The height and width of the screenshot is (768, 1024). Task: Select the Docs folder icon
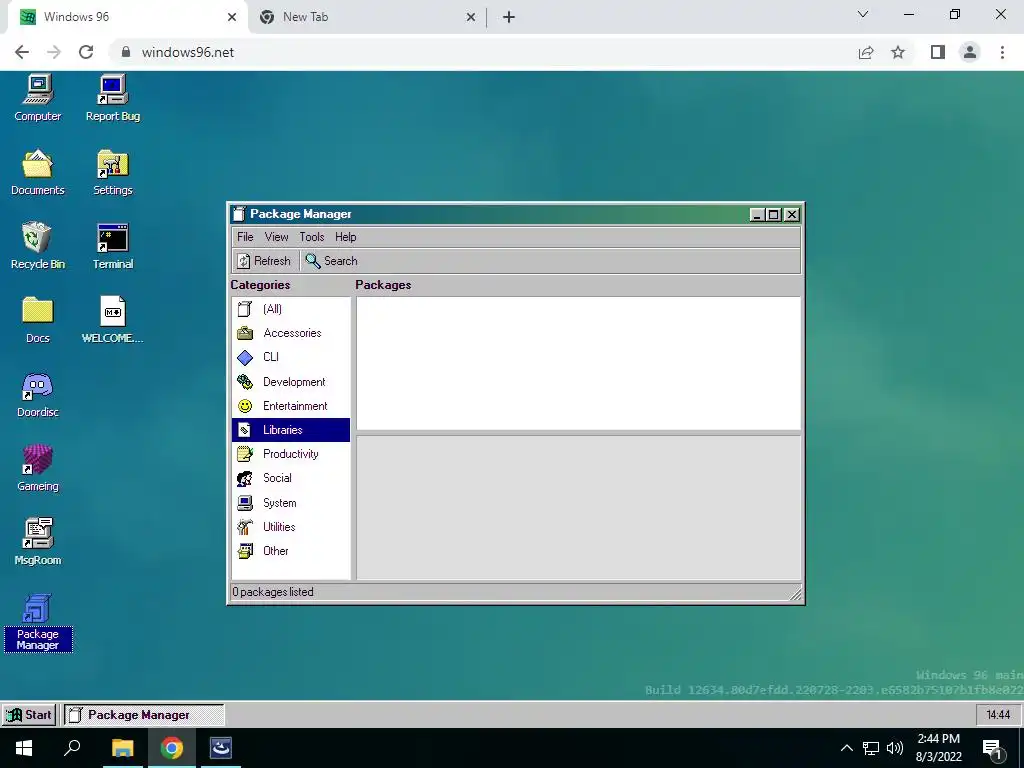coord(38,320)
